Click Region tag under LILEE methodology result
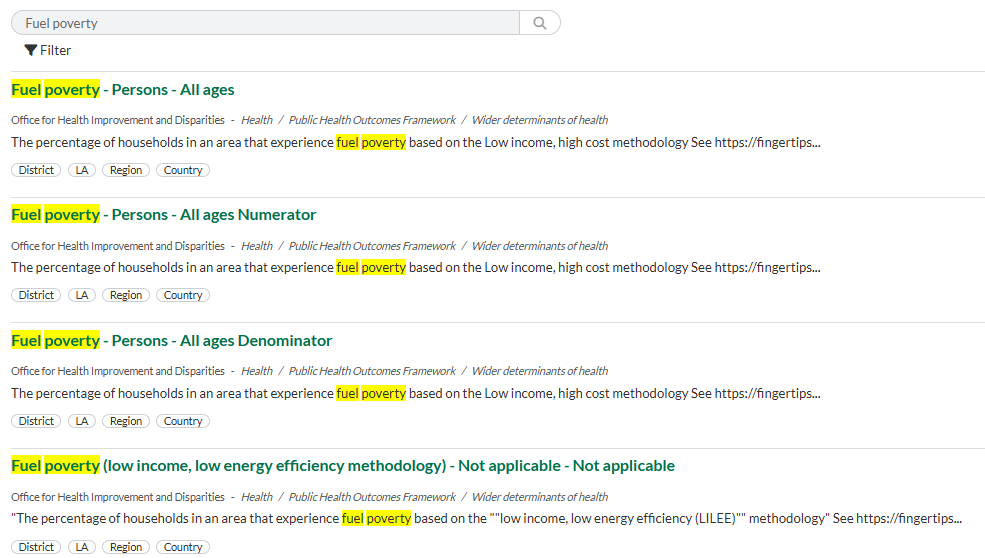The width and height of the screenshot is (985, 558). click(x=126, y=547)
